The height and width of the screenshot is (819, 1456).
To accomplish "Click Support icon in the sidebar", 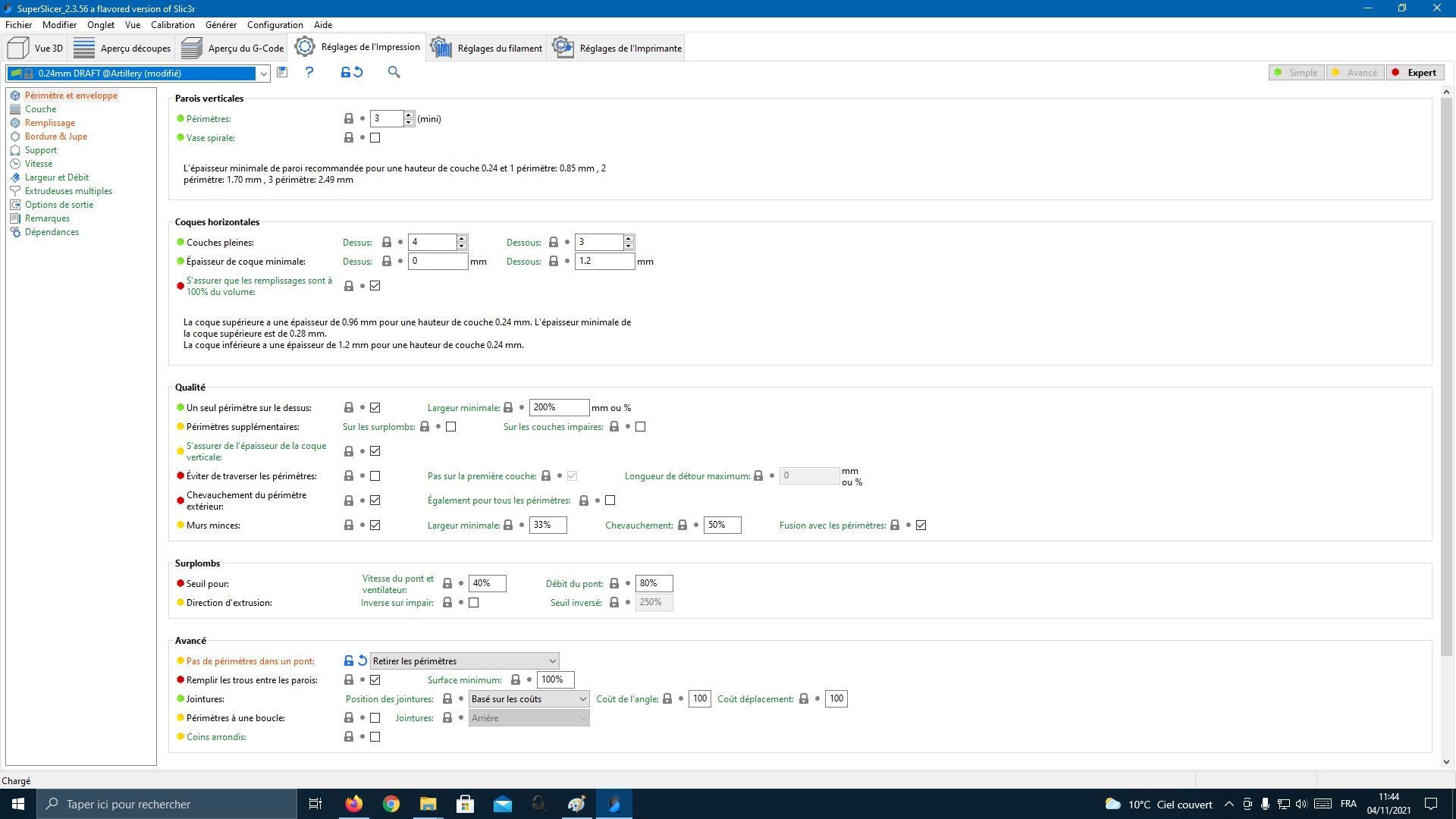I will click(15, 150).
